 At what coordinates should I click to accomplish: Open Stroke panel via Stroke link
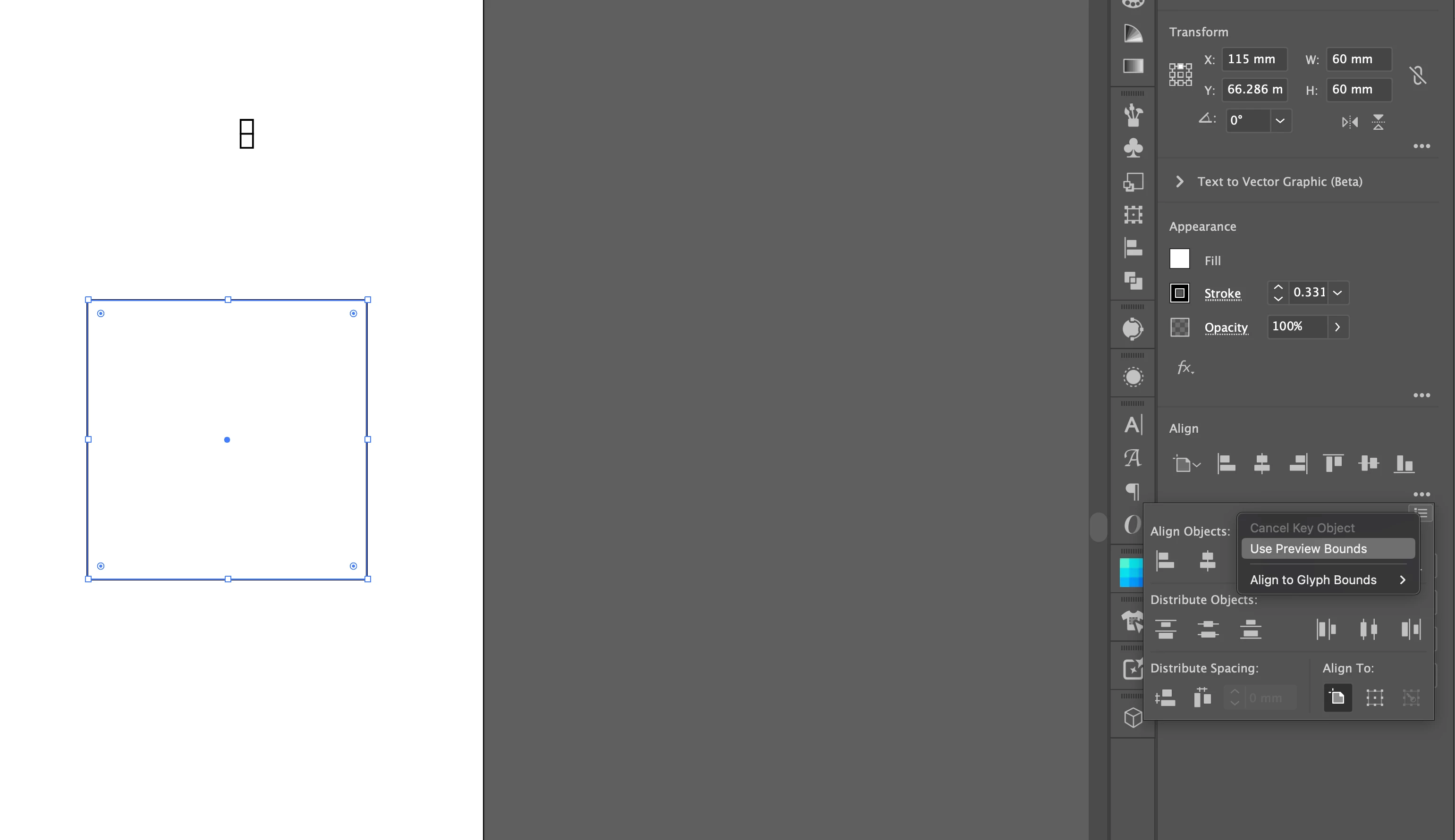pyautogui.click(x=1222, y=293)
